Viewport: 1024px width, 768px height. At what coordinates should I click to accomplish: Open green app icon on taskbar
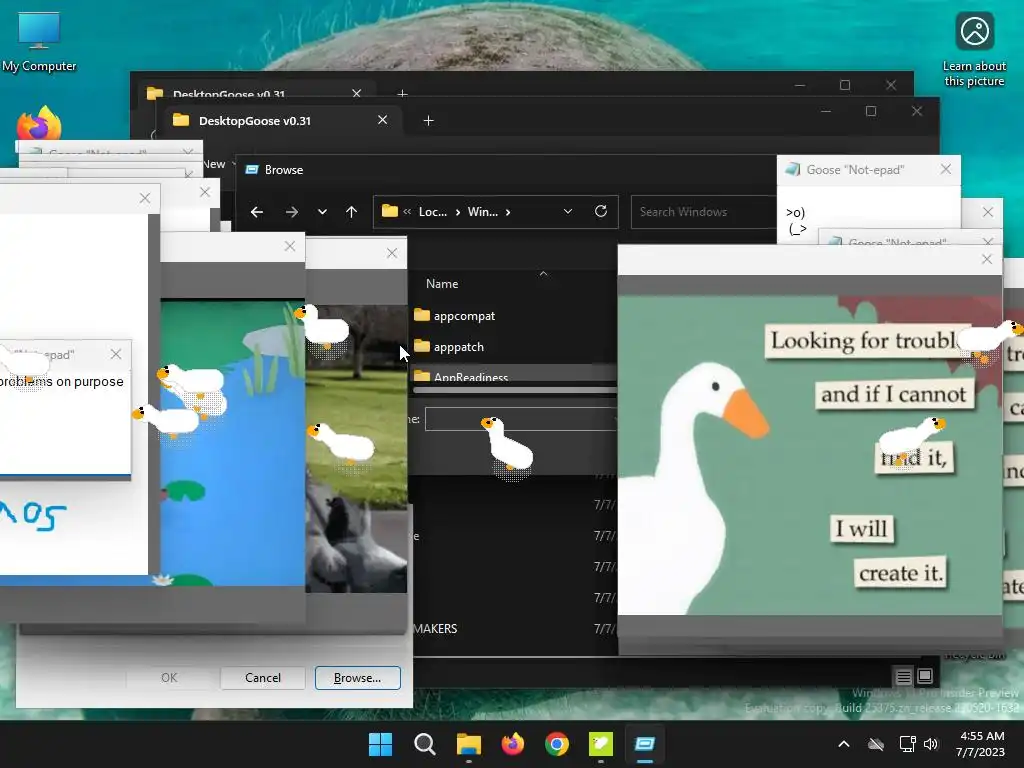click(x=601, y=744)
